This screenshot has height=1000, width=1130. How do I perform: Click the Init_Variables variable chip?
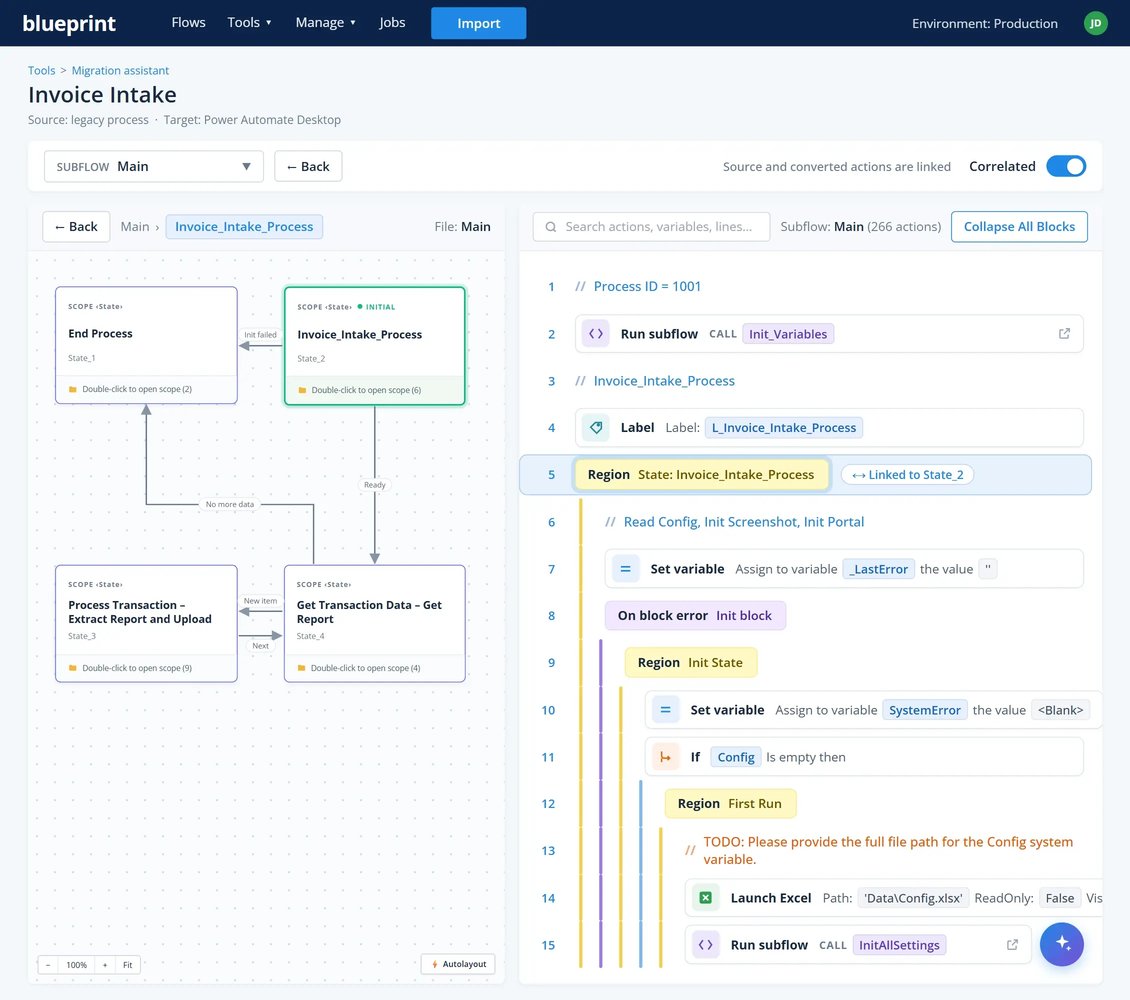coord(788,334)
